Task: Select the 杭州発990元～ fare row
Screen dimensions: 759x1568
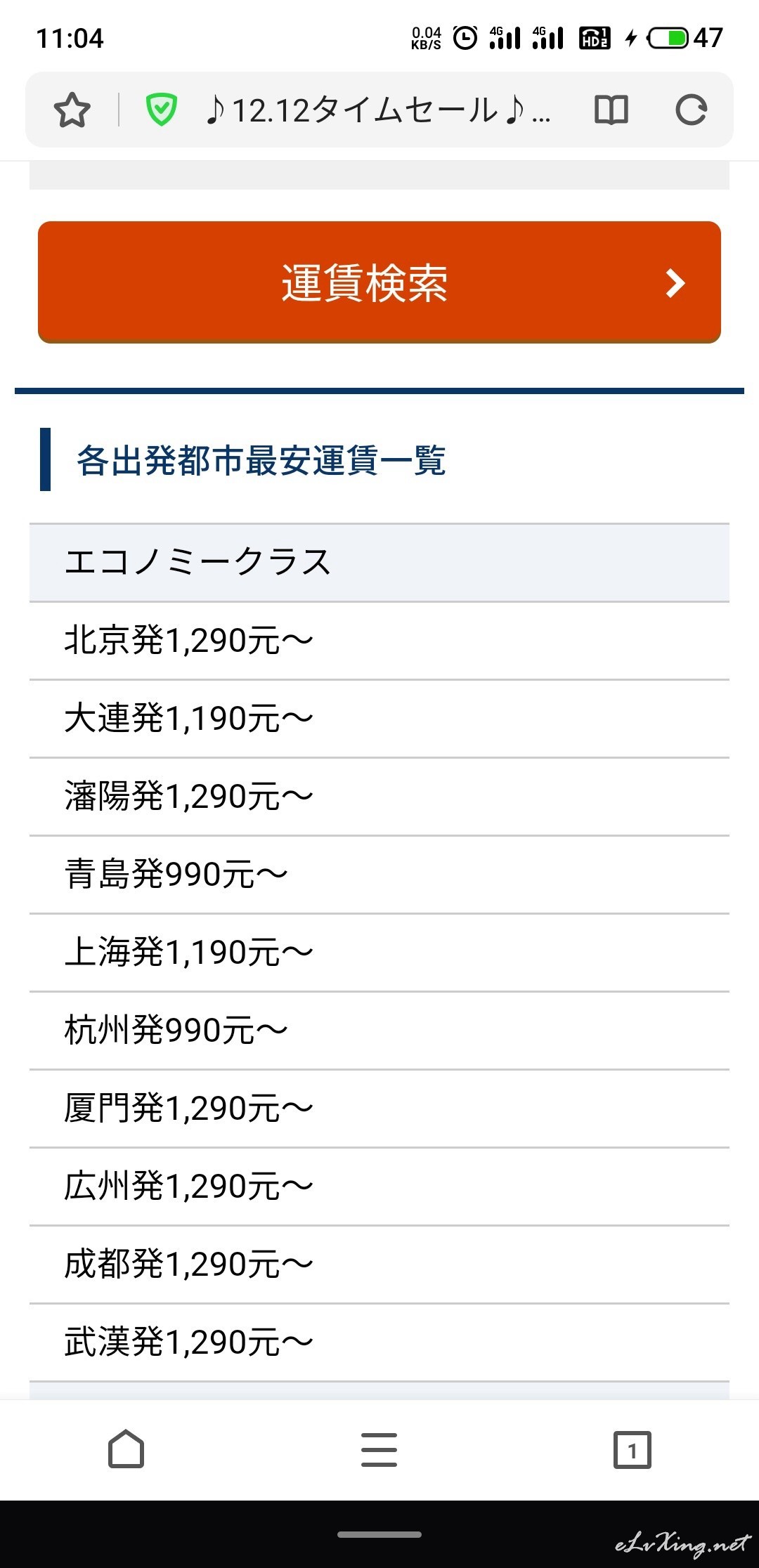Action: (x=379, y=1031)
